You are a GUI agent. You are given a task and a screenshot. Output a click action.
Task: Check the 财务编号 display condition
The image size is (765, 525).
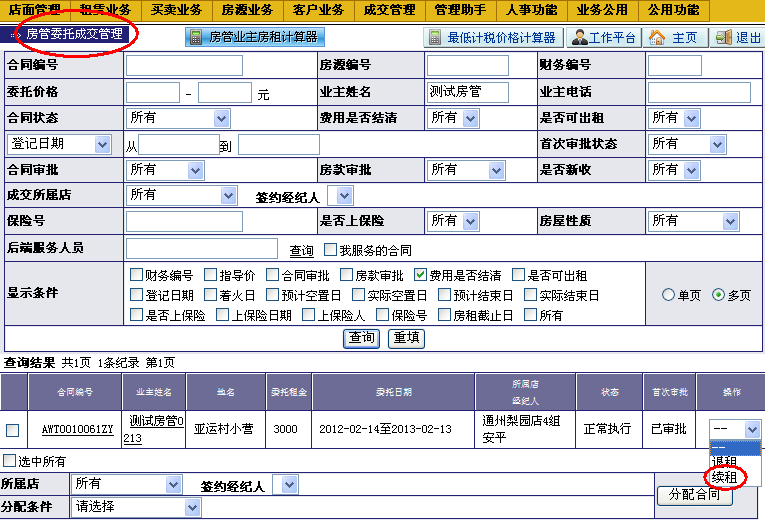(x=136, y=275)
